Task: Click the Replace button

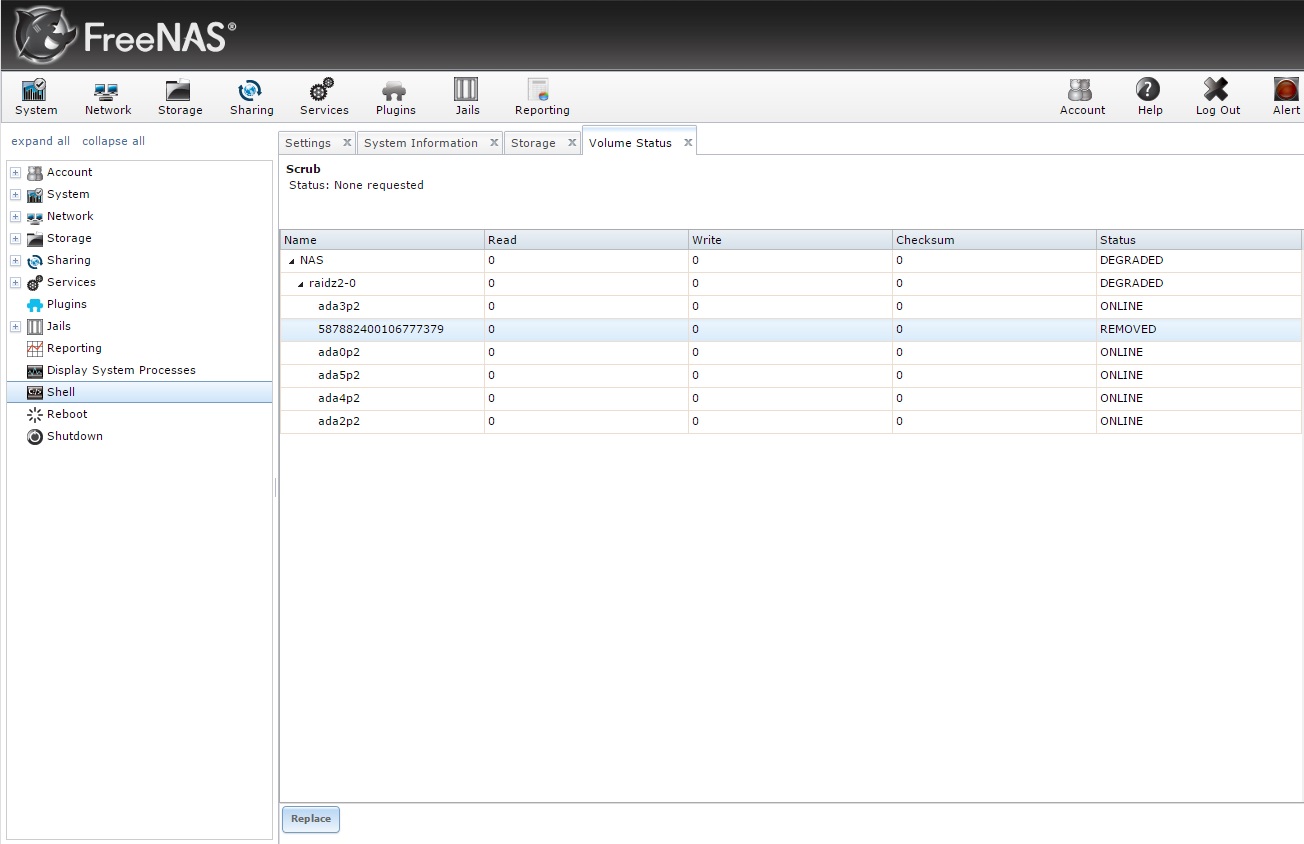Action: point(311,819)
